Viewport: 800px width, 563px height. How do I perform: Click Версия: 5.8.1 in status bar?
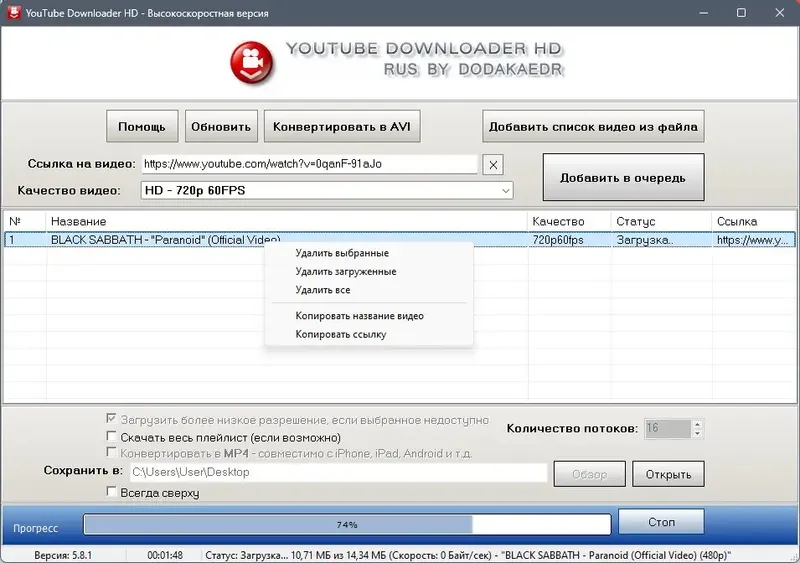(x=63, y=555)
